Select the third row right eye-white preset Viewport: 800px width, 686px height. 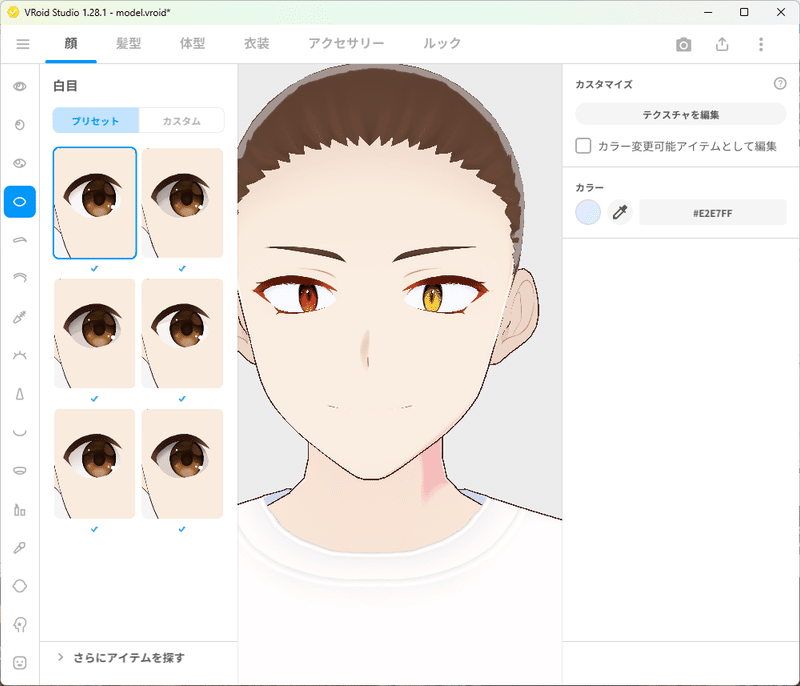[182, 464]
